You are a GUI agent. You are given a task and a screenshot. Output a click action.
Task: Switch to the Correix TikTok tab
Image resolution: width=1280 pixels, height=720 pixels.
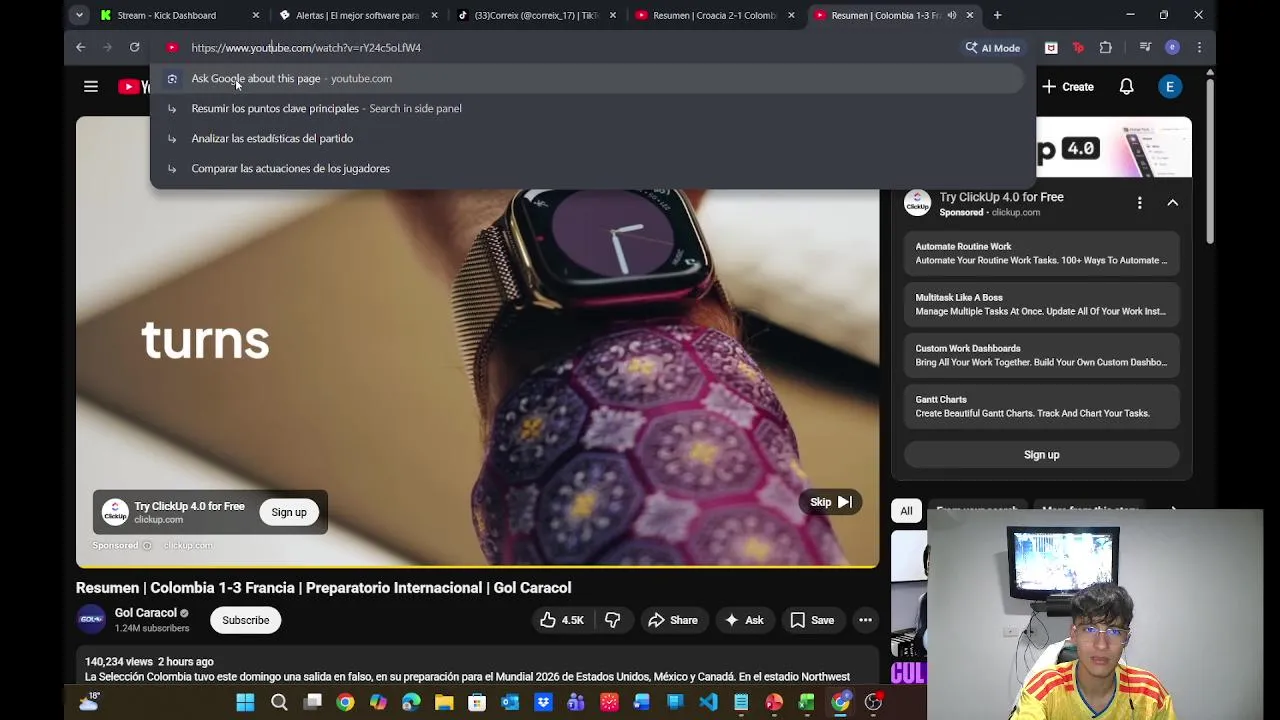point(536,15)
